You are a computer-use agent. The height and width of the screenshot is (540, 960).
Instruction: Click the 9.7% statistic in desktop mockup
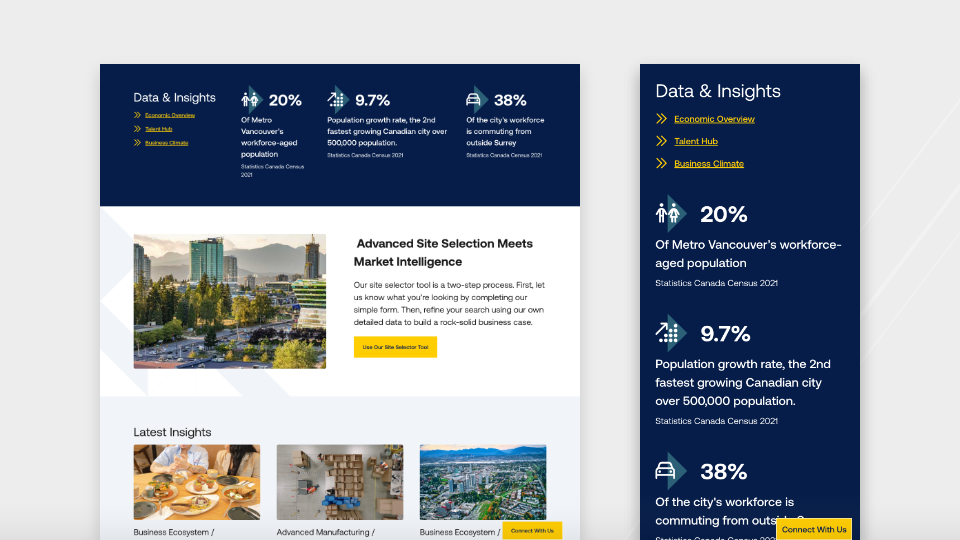[372, 100]
